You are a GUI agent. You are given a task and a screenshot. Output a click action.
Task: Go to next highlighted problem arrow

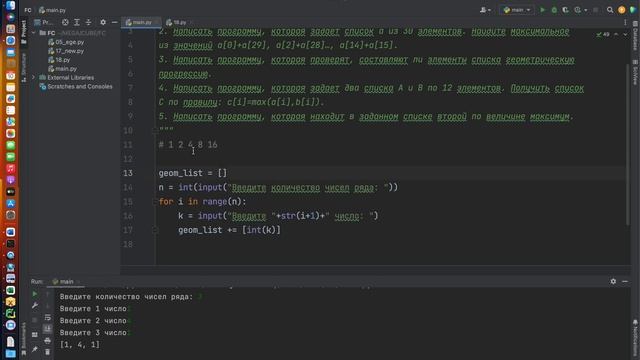(625, 34)
